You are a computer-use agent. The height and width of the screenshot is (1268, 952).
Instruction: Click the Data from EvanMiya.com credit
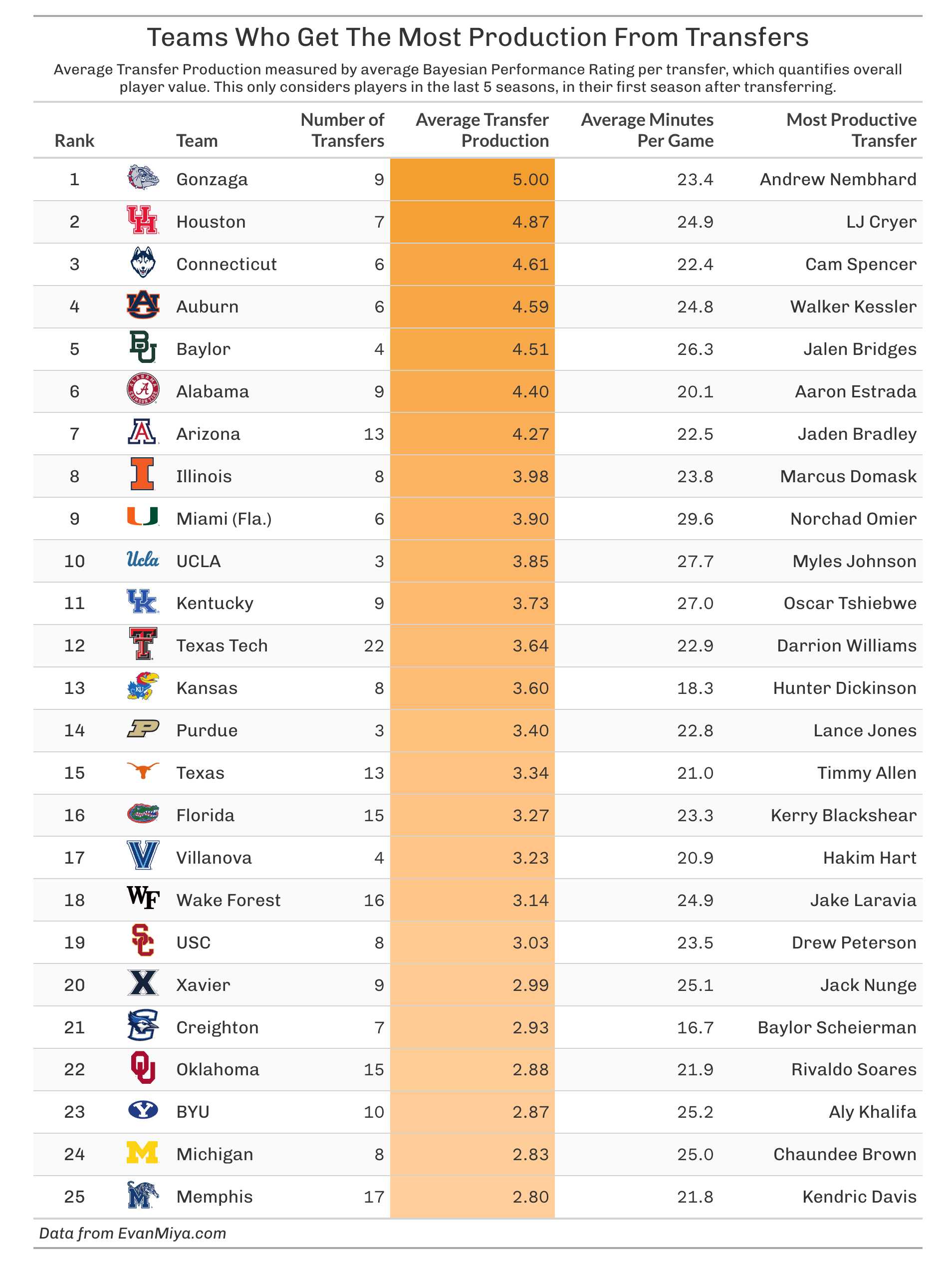coord(132,1234)
